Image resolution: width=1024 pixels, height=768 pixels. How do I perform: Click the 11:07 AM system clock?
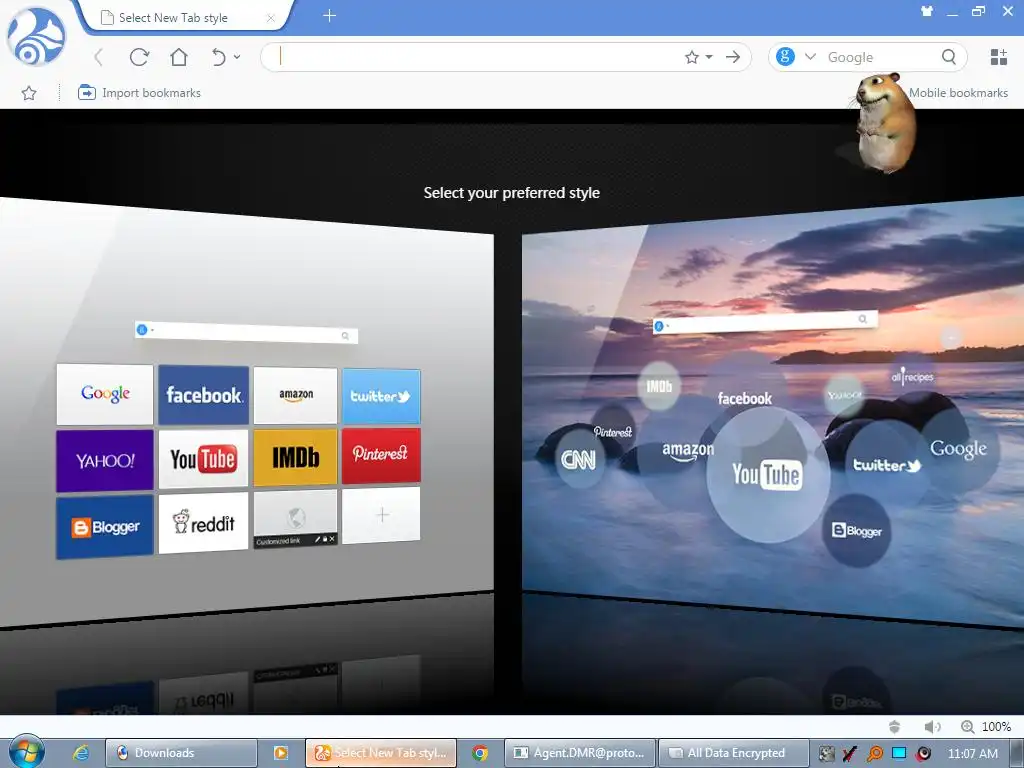pos(972,754)
